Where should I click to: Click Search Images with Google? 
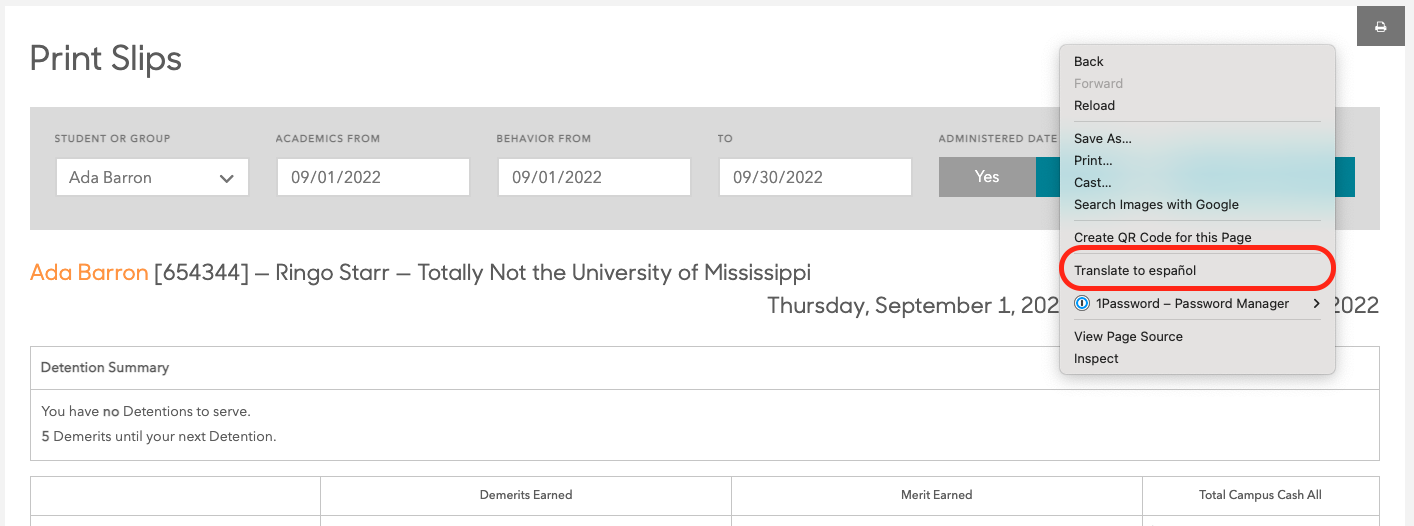tap(1156, 205)
